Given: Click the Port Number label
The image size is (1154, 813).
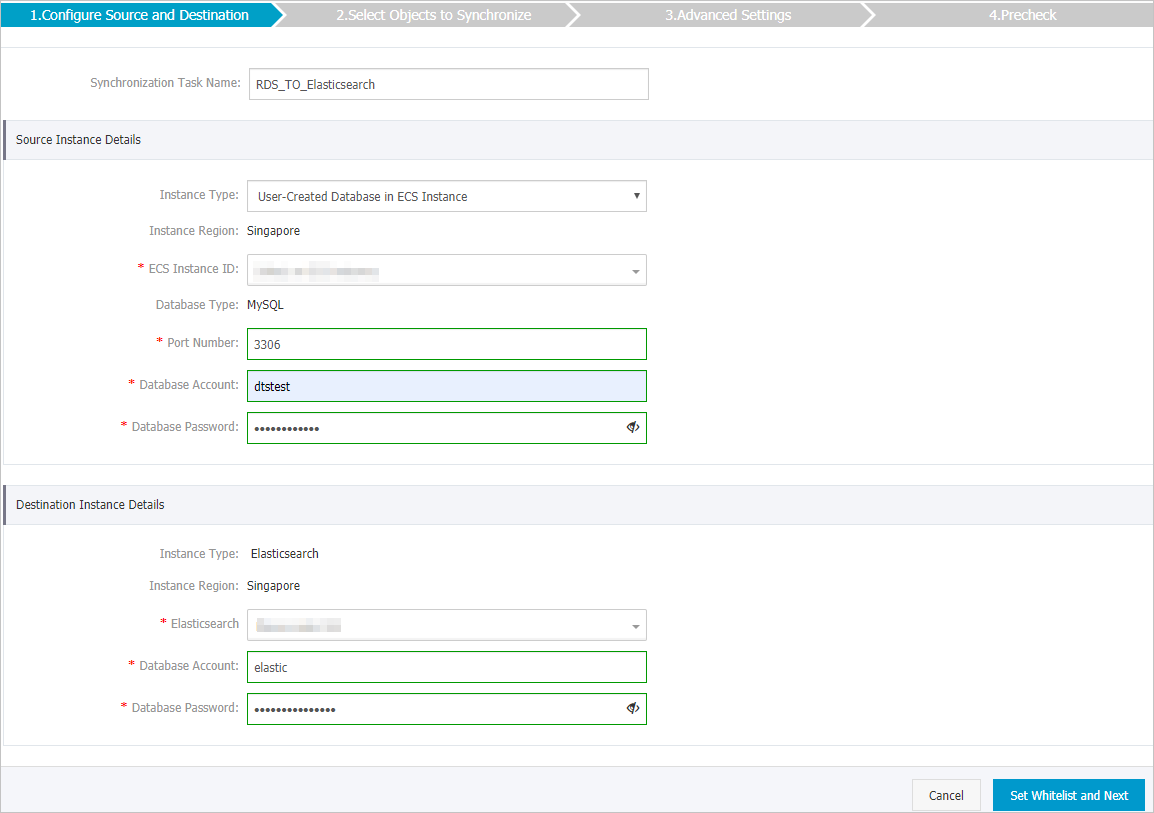Looking at the screenshot, I should (x=202, y=342).
